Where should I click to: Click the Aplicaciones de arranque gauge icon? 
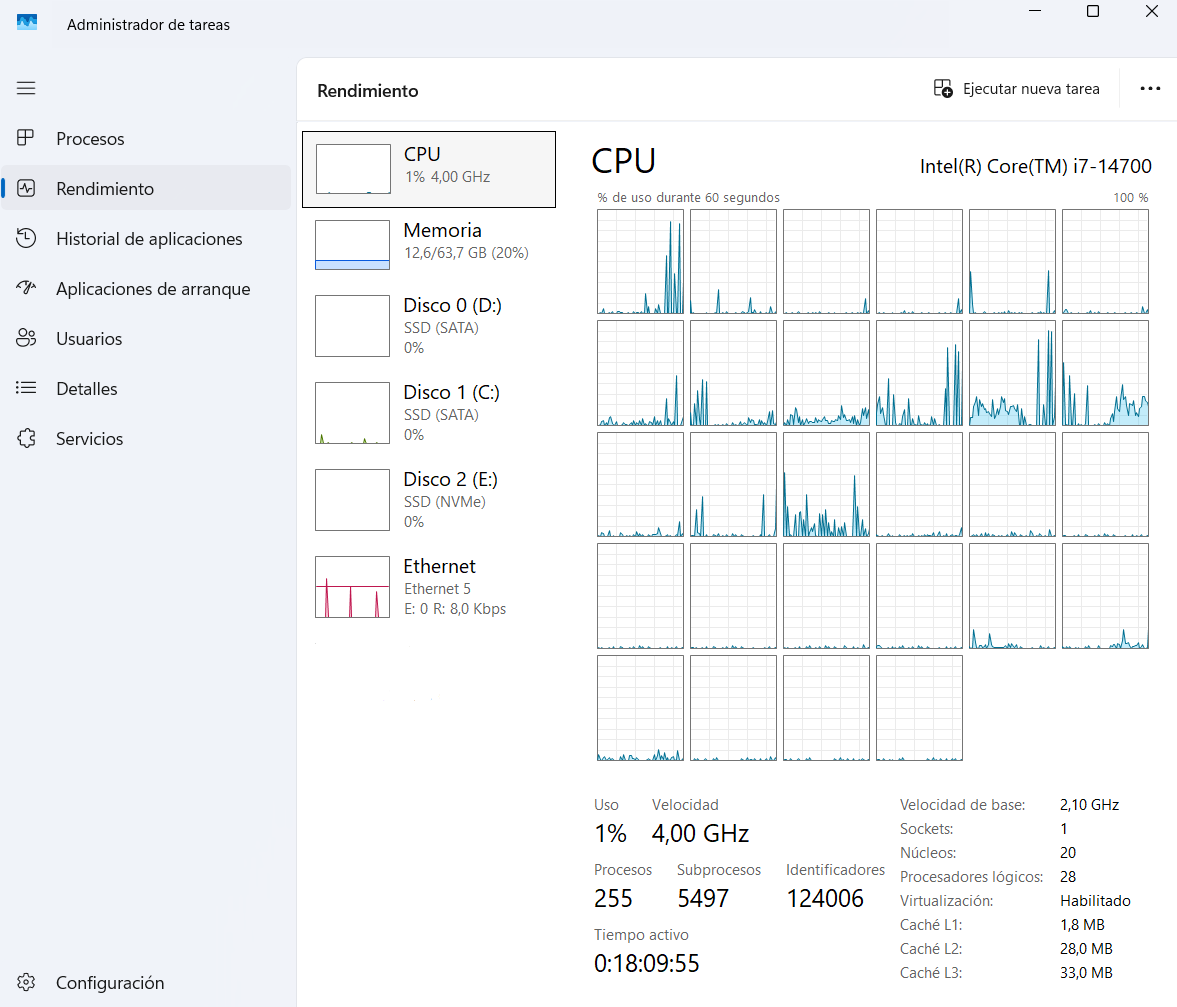26,288
